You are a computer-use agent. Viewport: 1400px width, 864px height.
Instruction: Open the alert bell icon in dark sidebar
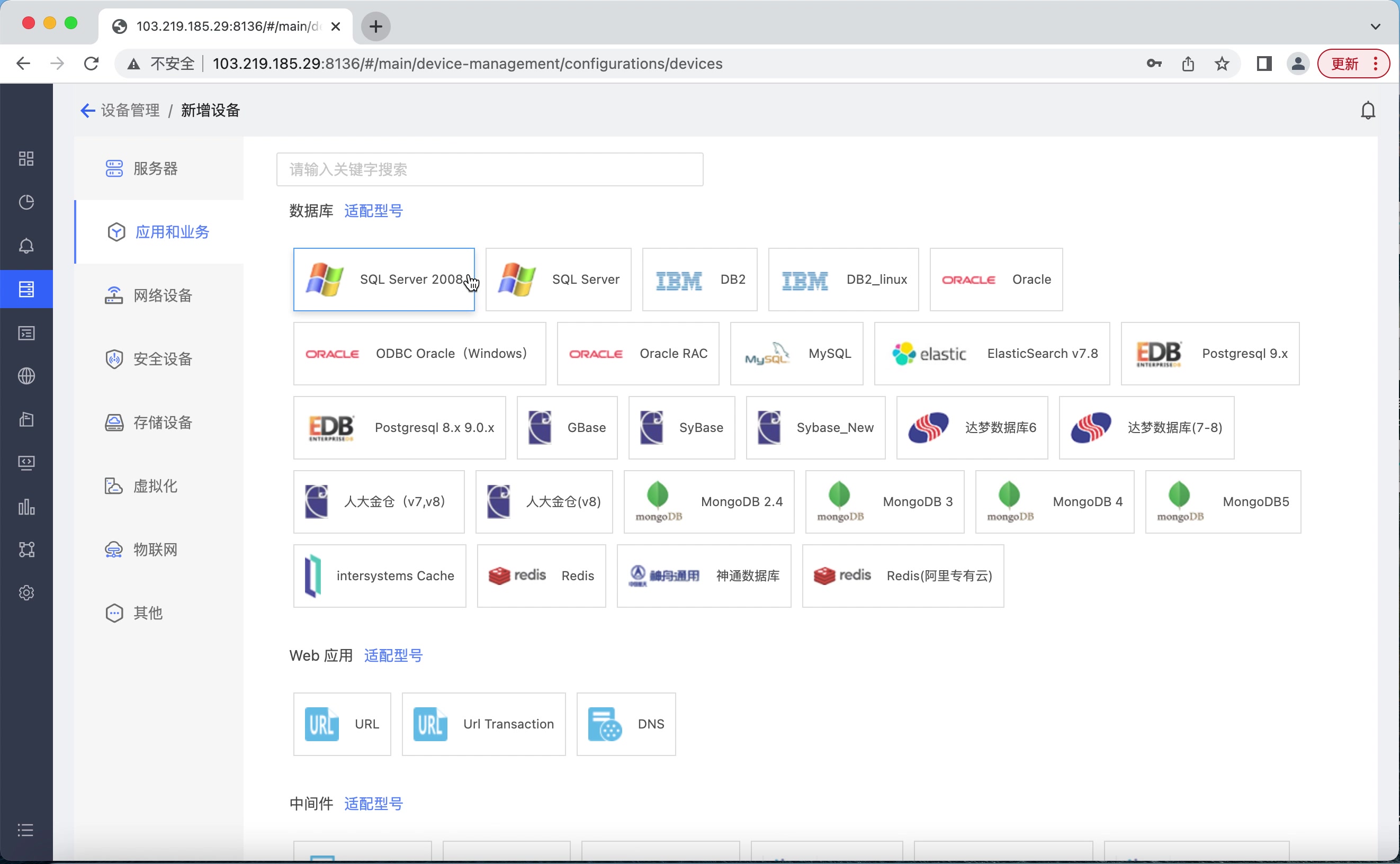pos(26,246)
